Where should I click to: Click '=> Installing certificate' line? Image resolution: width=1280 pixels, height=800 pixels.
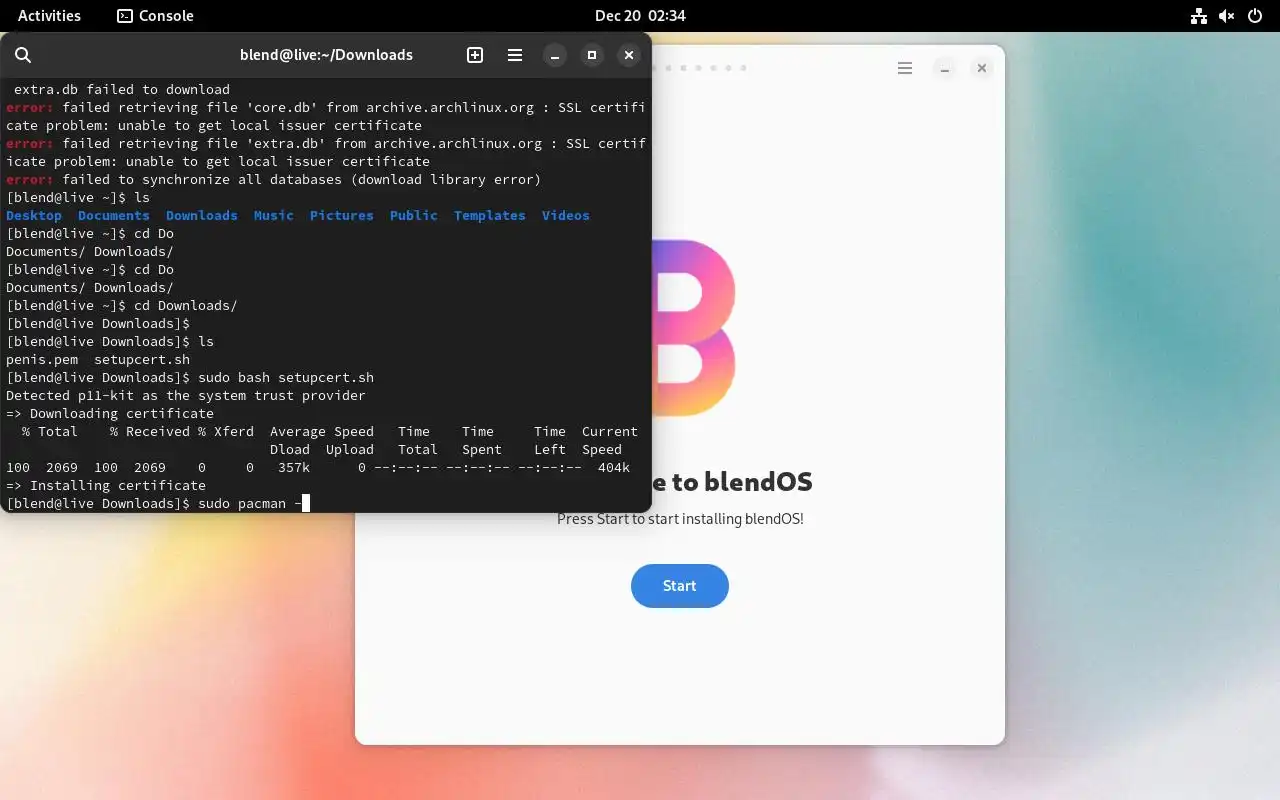click(106, 485)
